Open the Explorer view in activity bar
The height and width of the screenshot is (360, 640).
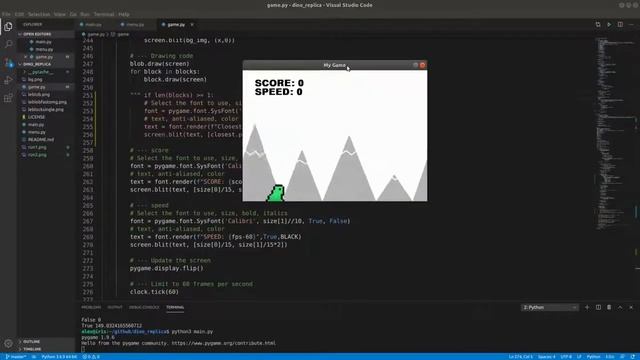tap(8, 26)
